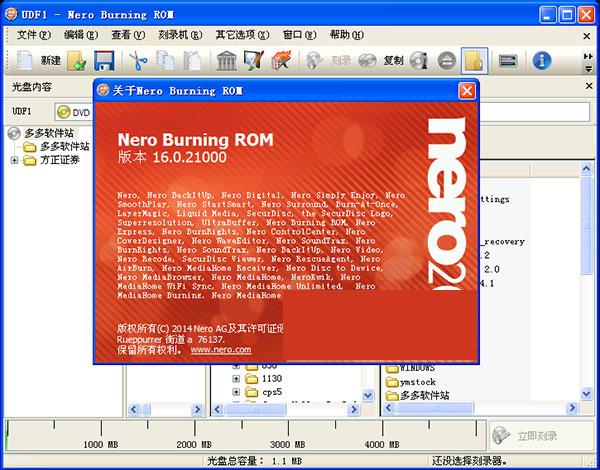This screenshot has width=600, height=470.
Task: Open the 文件(F) menu
Action: (x=34, y=35)
